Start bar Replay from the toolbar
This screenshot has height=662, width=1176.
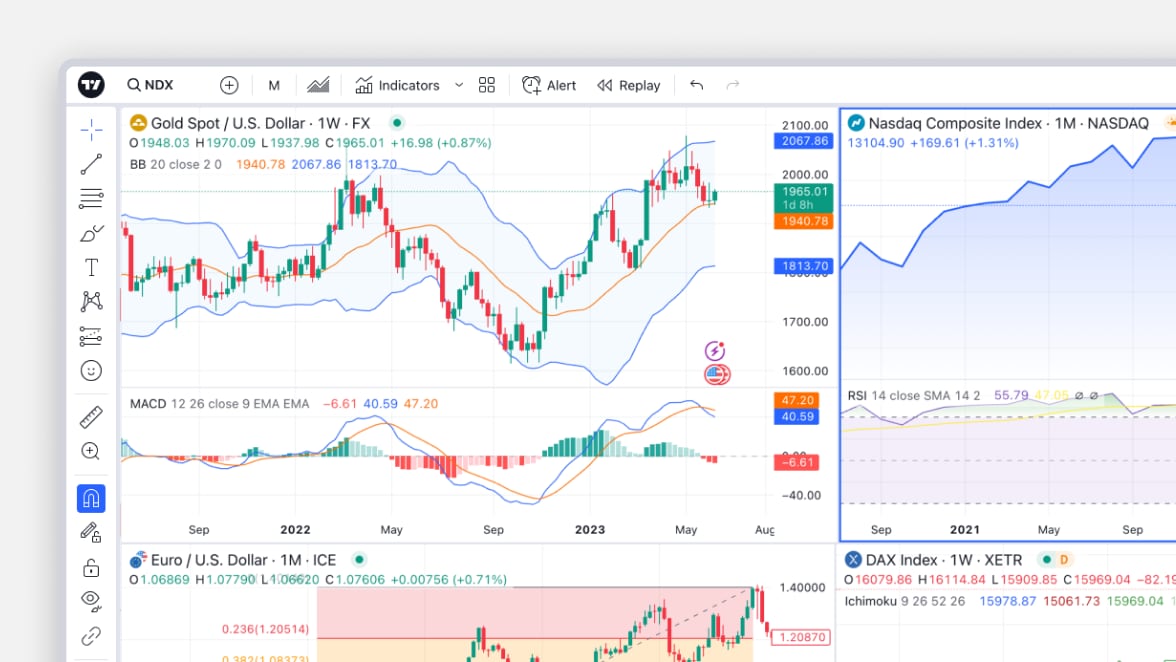(628, 85)
